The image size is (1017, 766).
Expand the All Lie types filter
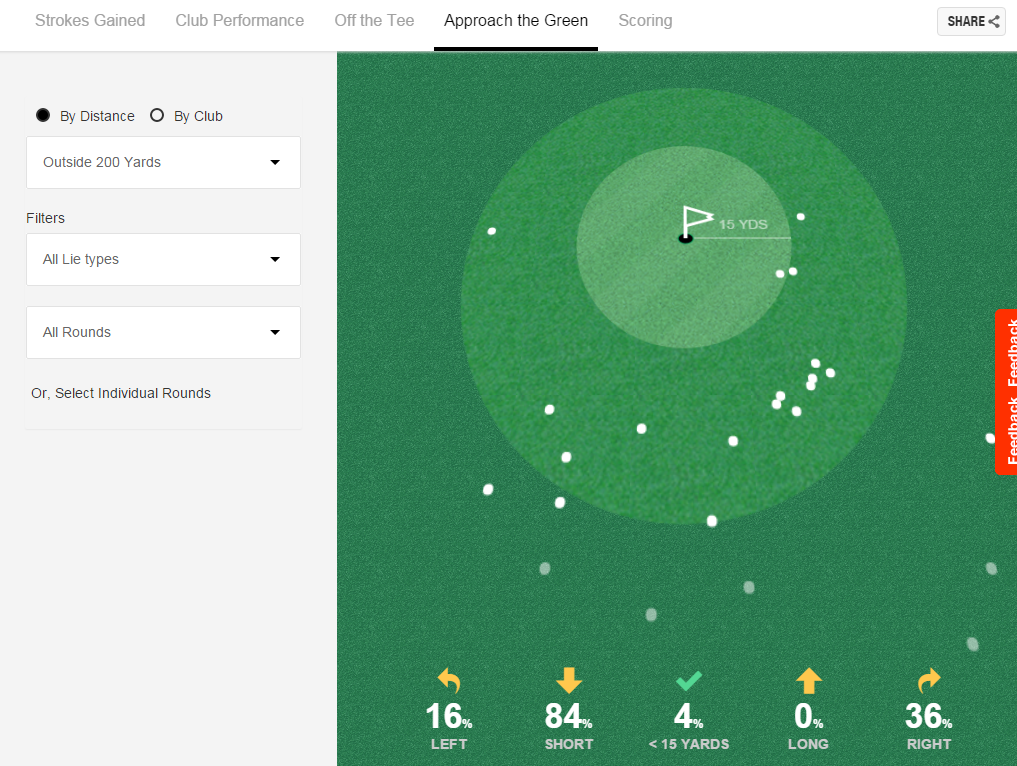click(x=163, y=259)
